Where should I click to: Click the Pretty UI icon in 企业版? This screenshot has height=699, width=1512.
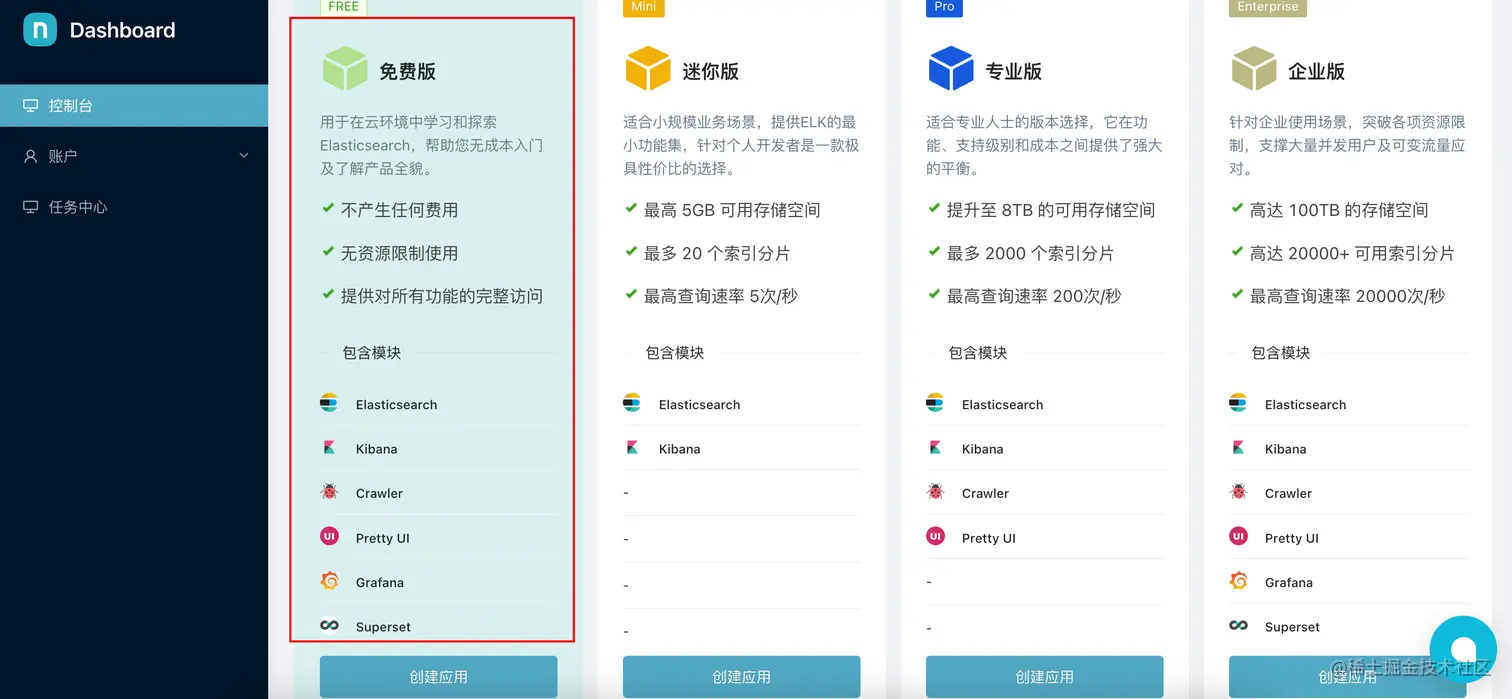(1238, 536)
